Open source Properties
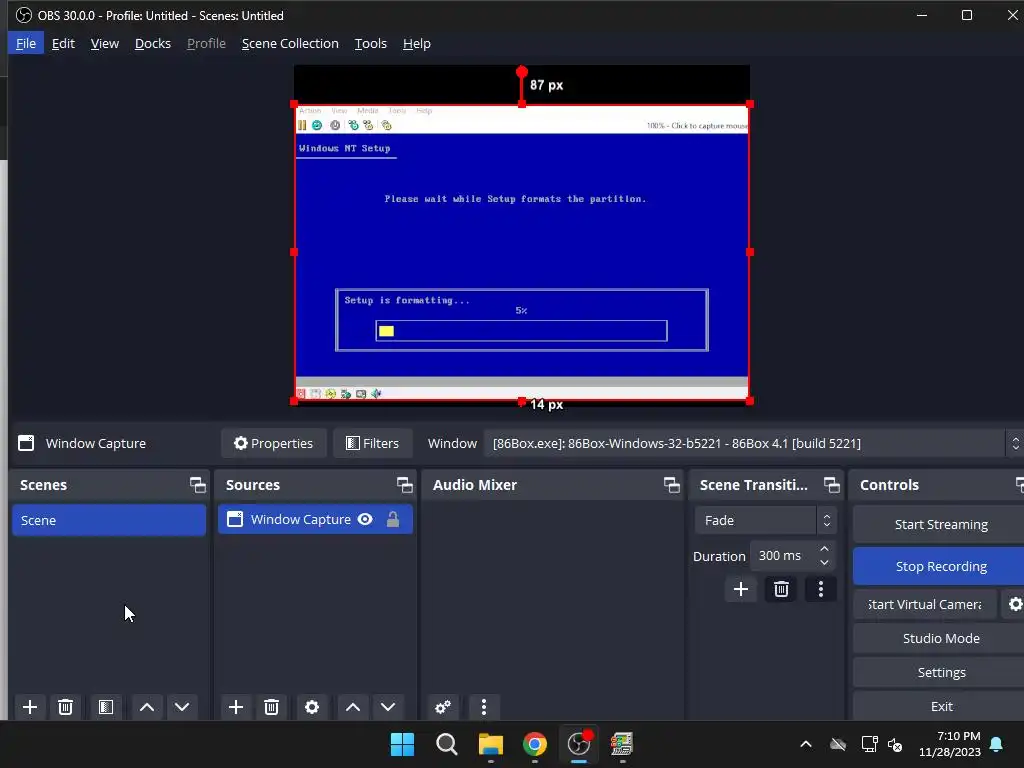 273,443
